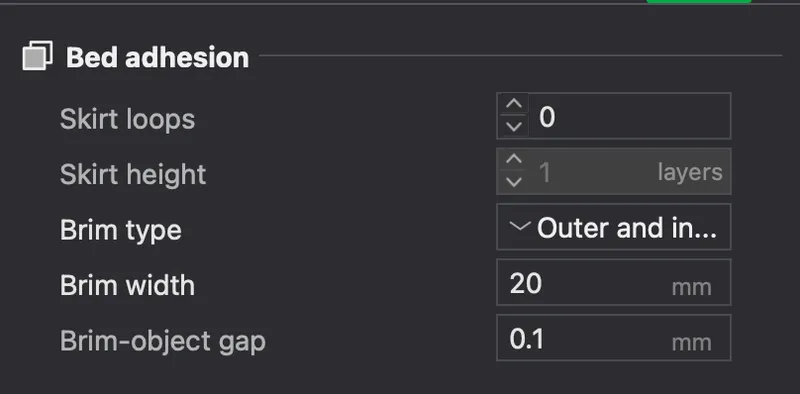Increase Skirt height with up arrow
This screenshot has width=800, height=394.
513,160
